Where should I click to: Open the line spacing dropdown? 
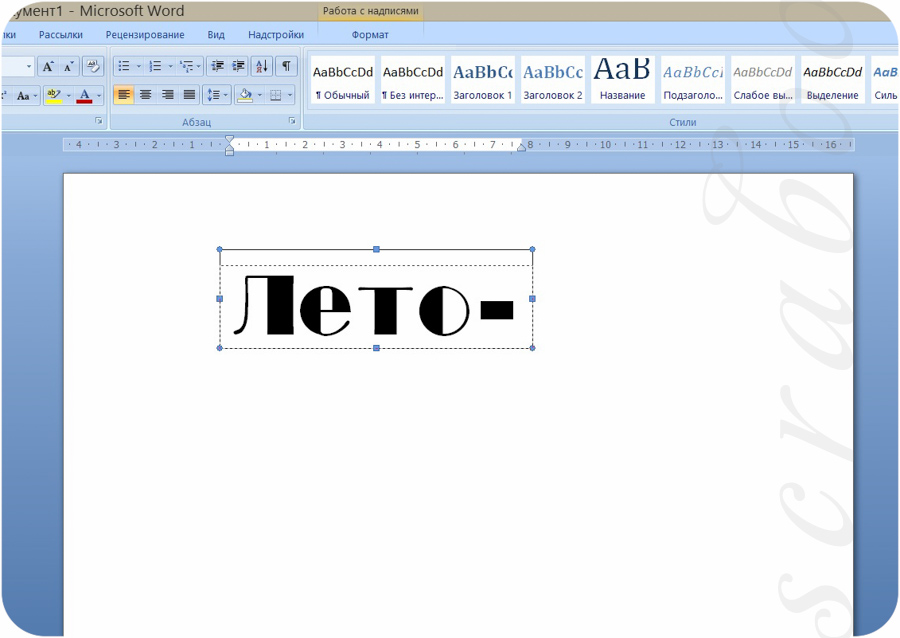[x=217, y=95]
